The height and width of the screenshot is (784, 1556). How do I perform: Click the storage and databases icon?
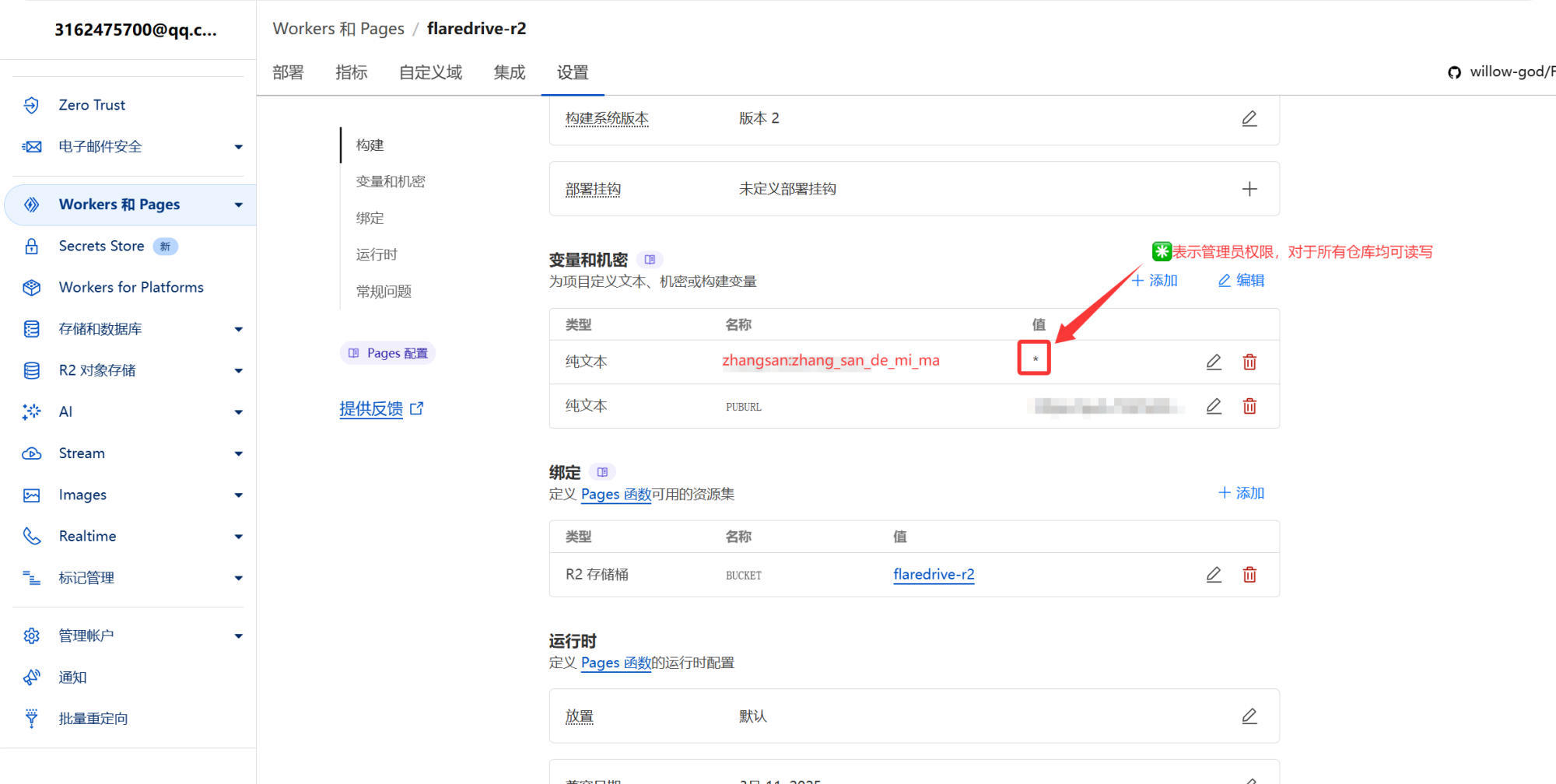click(x=31, y=329)
